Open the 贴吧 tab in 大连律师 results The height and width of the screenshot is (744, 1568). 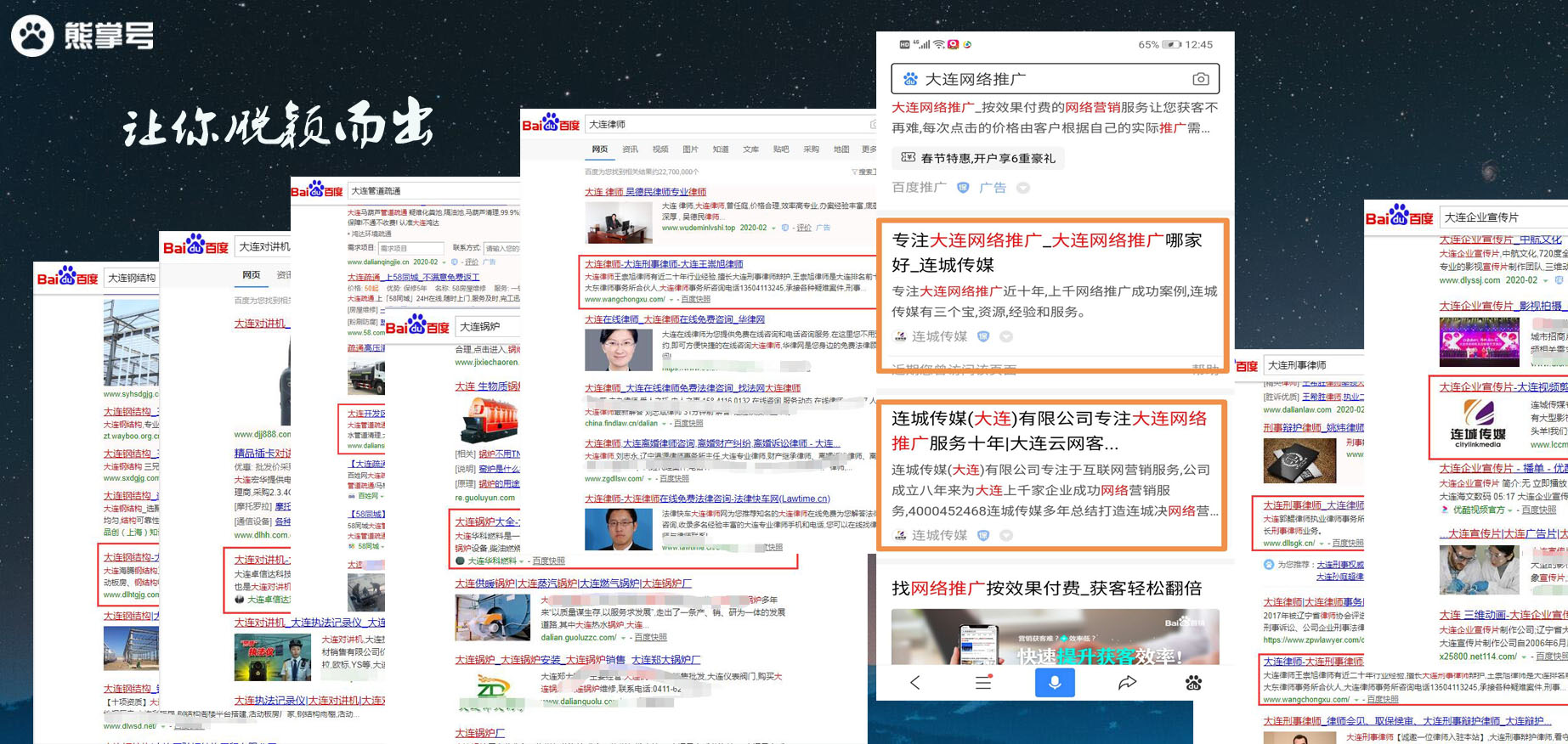[781, 149]
